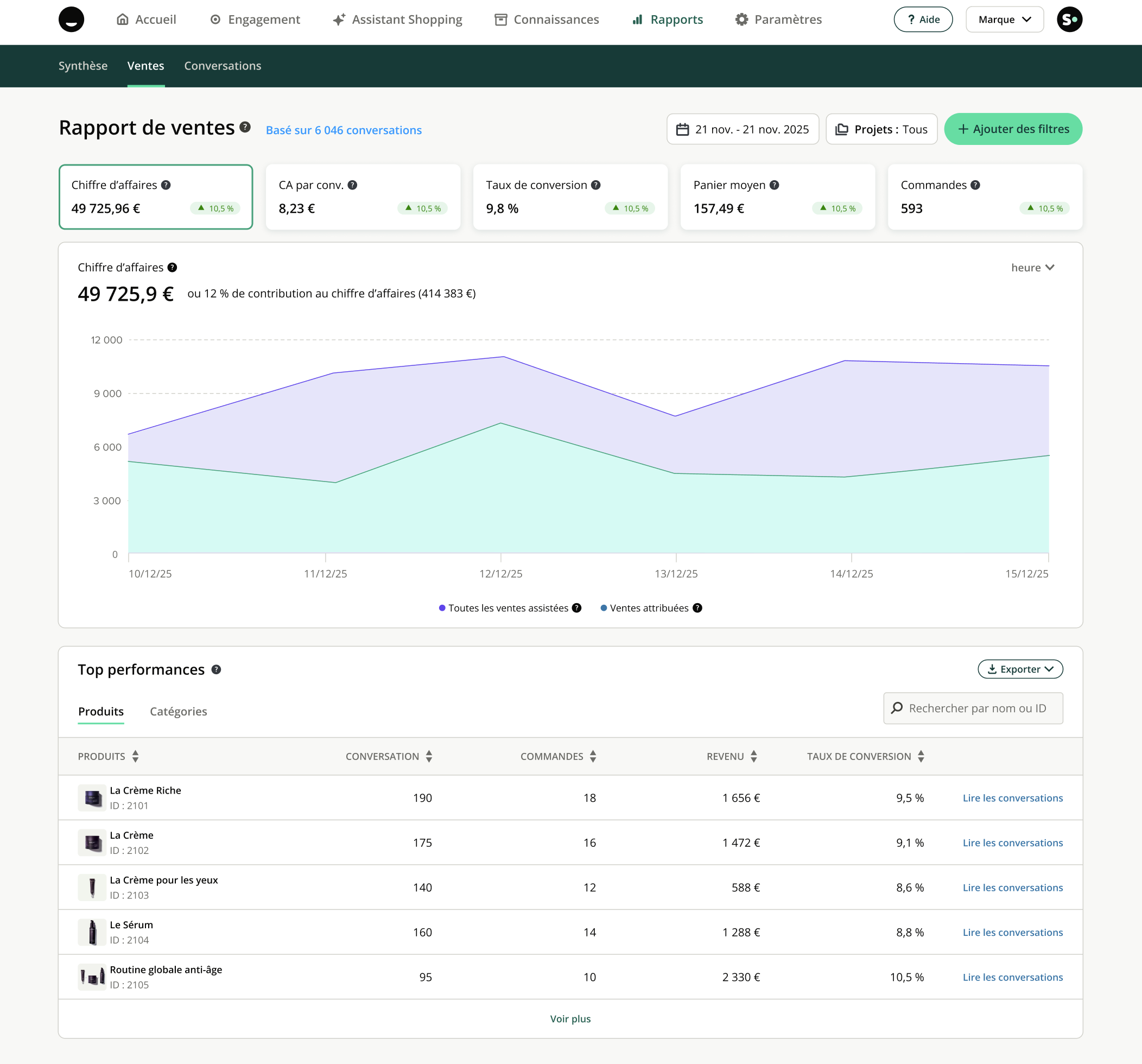This screenshot has height=1064, width=1142.
Task: Expand the heure granularity dropdown
Action: click(x=1032, y=268)
